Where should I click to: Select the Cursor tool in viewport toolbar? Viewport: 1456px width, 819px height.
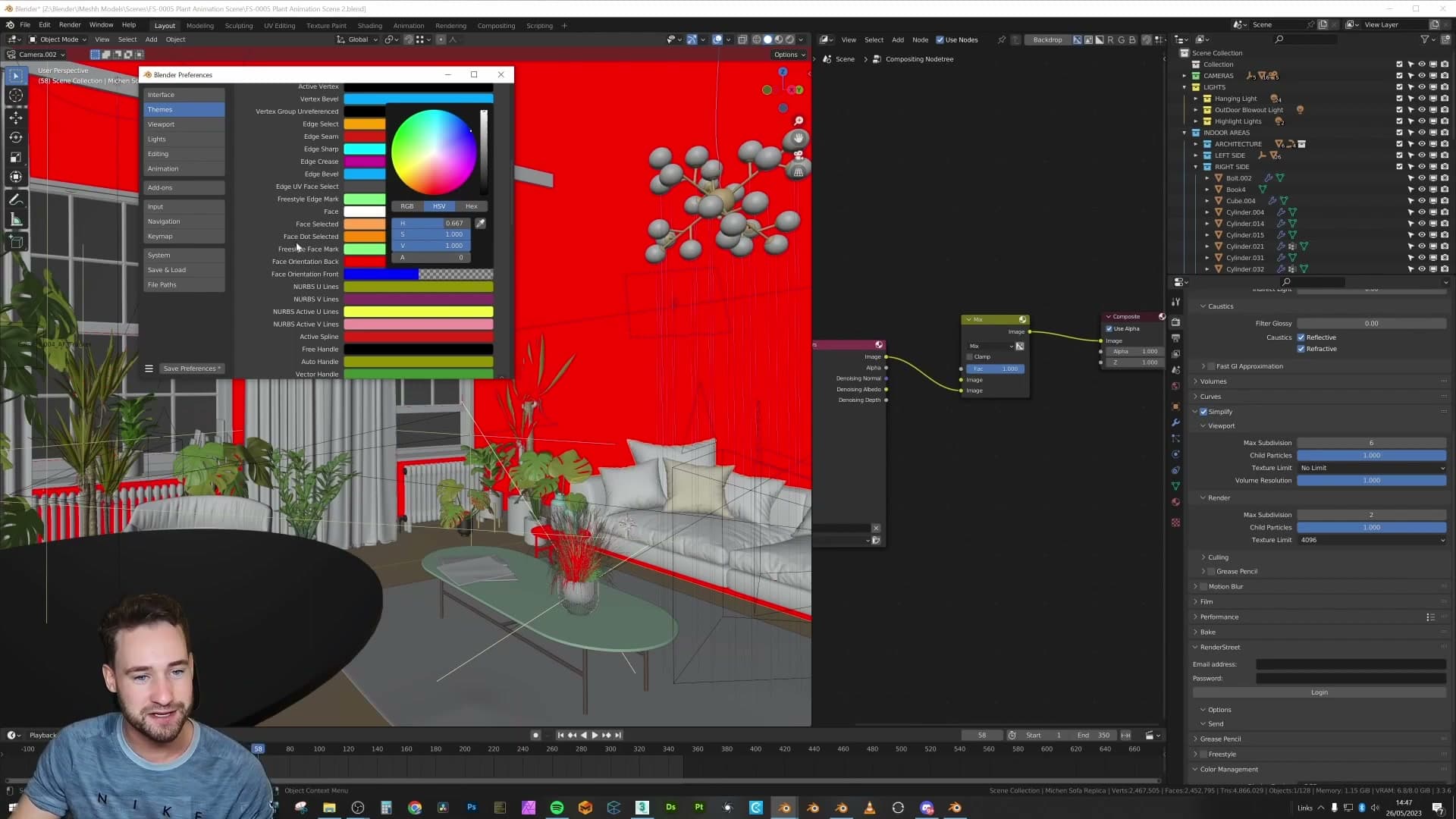(16, 96)
